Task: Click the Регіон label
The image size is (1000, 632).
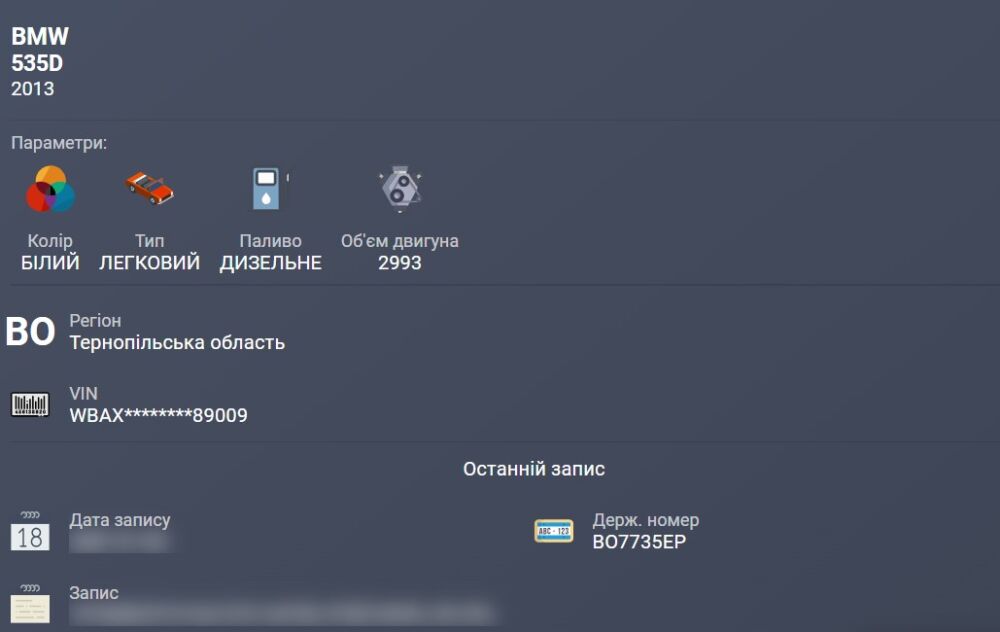Action: (x=95, y=321)
